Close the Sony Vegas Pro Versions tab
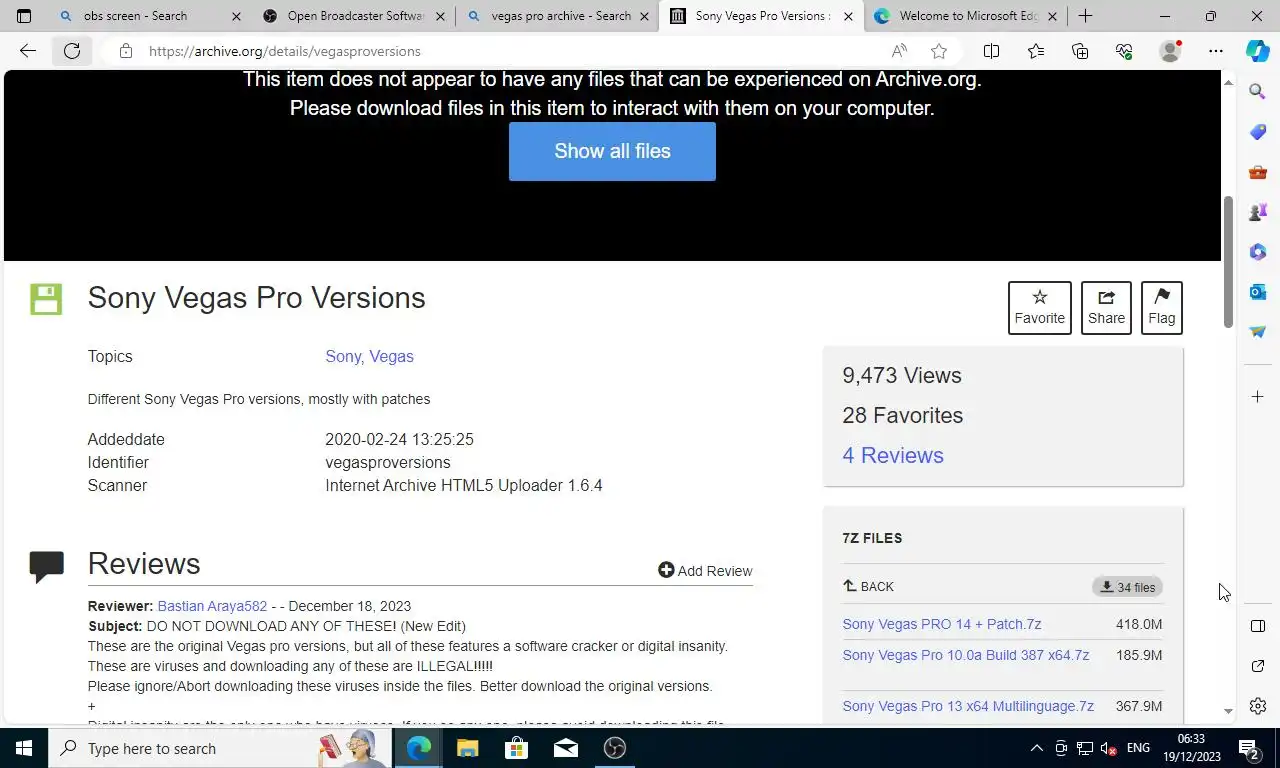The width and height of the screenshot is (1280, 768). click(848, 16)
